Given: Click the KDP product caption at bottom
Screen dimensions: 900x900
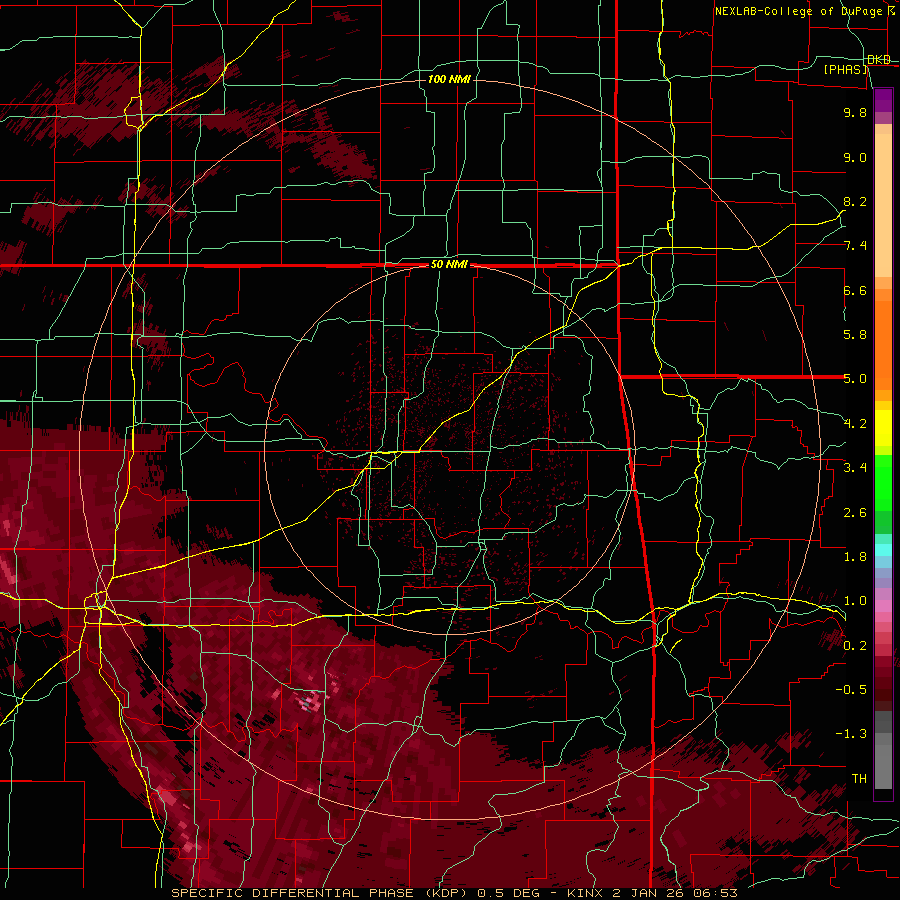Looking at the screenshot, I should pyautogui.click(x=454, y=893).
